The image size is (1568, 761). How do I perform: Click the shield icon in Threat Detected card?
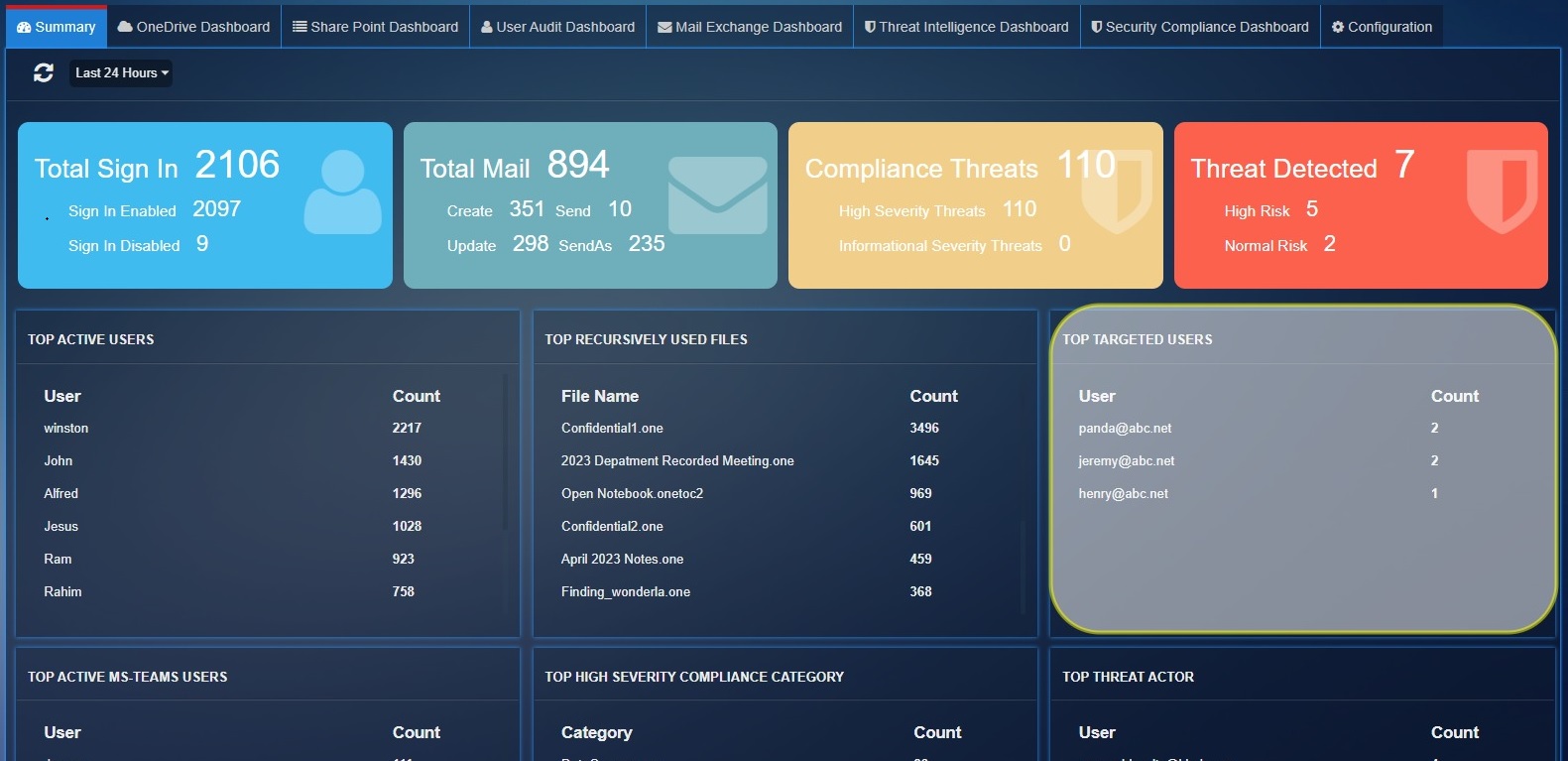1502,191
